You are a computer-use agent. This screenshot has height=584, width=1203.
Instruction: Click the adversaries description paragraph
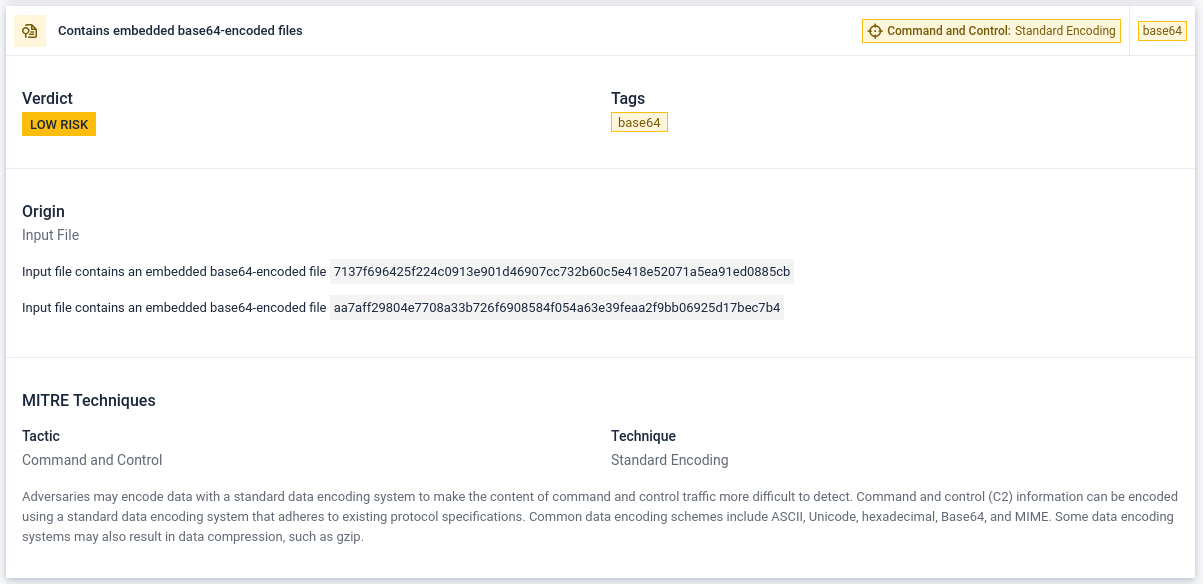[600, 517]
